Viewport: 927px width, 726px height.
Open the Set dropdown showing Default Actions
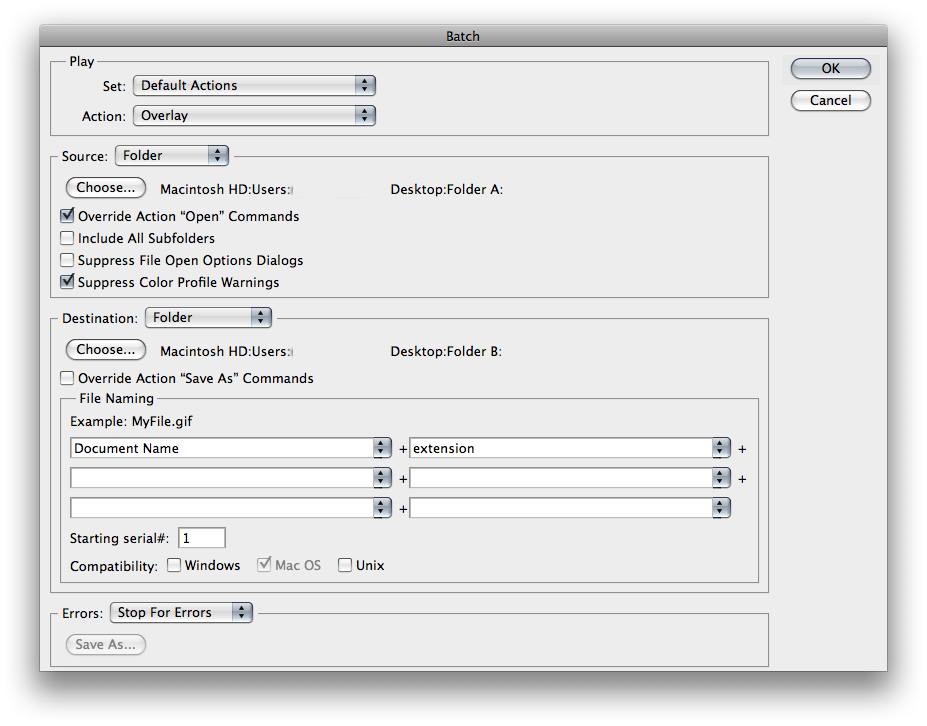(254, 86)
